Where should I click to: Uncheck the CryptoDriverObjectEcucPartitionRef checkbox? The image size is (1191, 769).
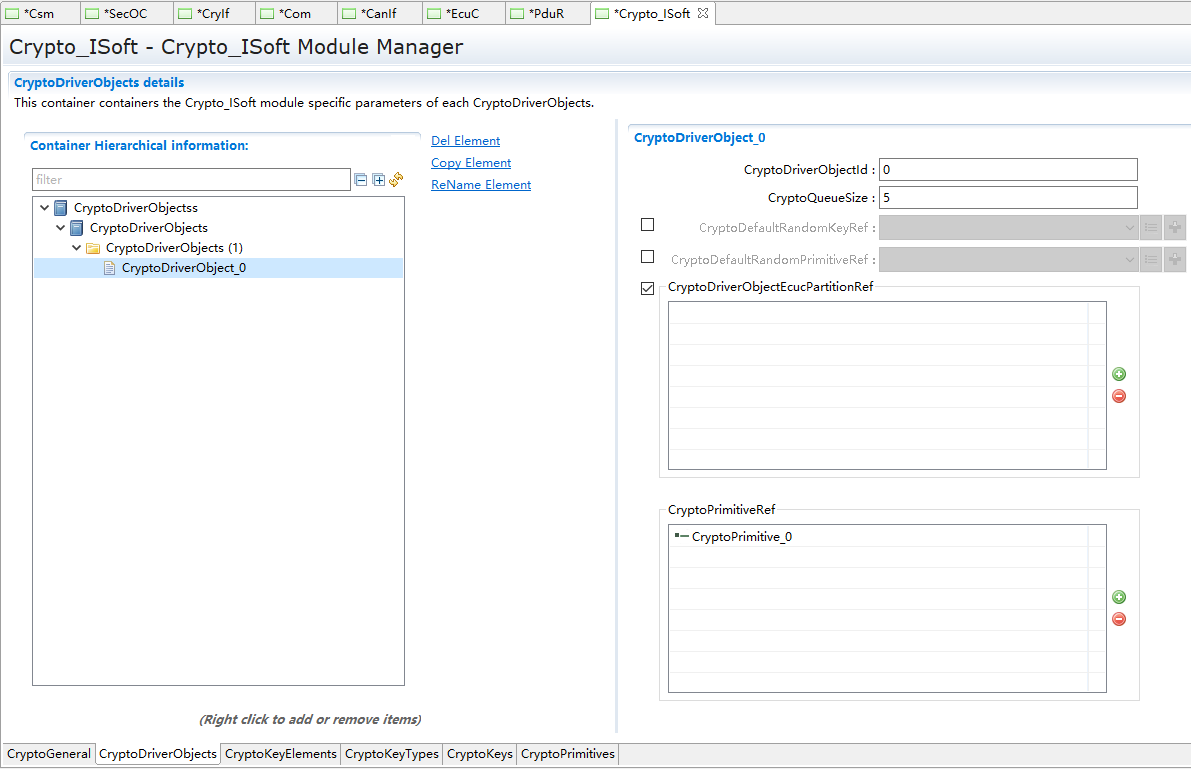tap(647, 289)
